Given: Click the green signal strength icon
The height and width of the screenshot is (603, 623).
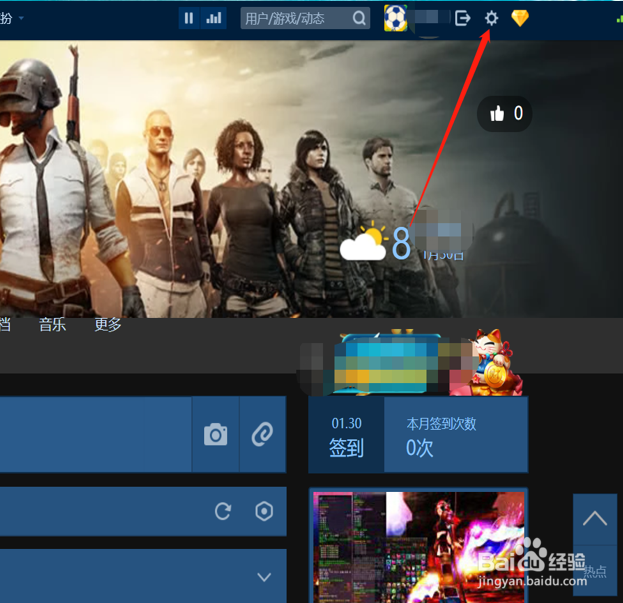Looking at the screenshot, I should tap(619, 18).
